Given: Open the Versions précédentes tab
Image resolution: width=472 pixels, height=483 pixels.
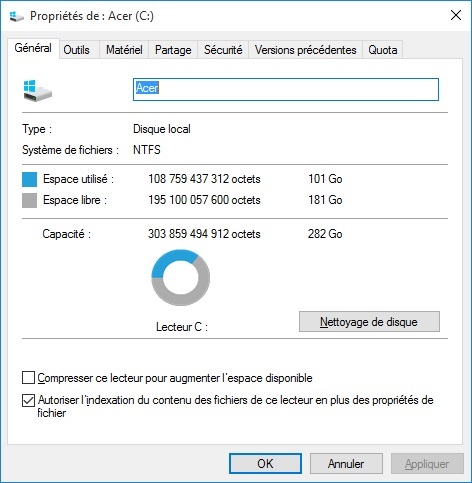Looking at the screenshot, I should 305,50.
